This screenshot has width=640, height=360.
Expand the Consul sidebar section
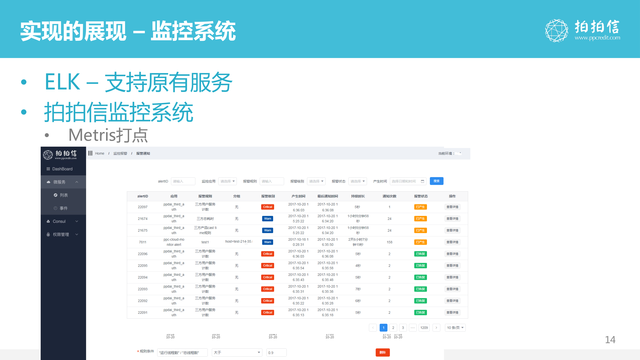click(x=63, y=221)
